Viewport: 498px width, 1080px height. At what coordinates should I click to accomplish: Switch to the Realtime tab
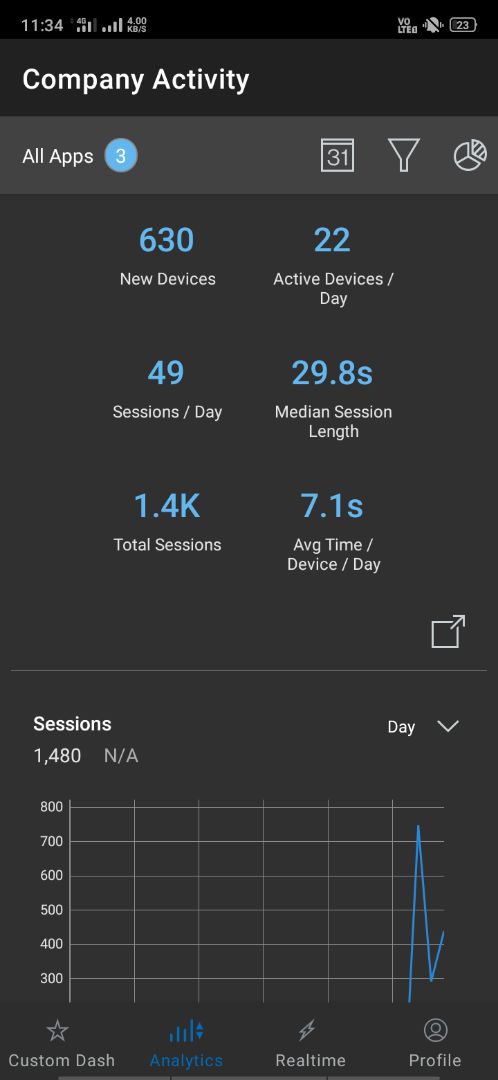[x=310, y=1043]
